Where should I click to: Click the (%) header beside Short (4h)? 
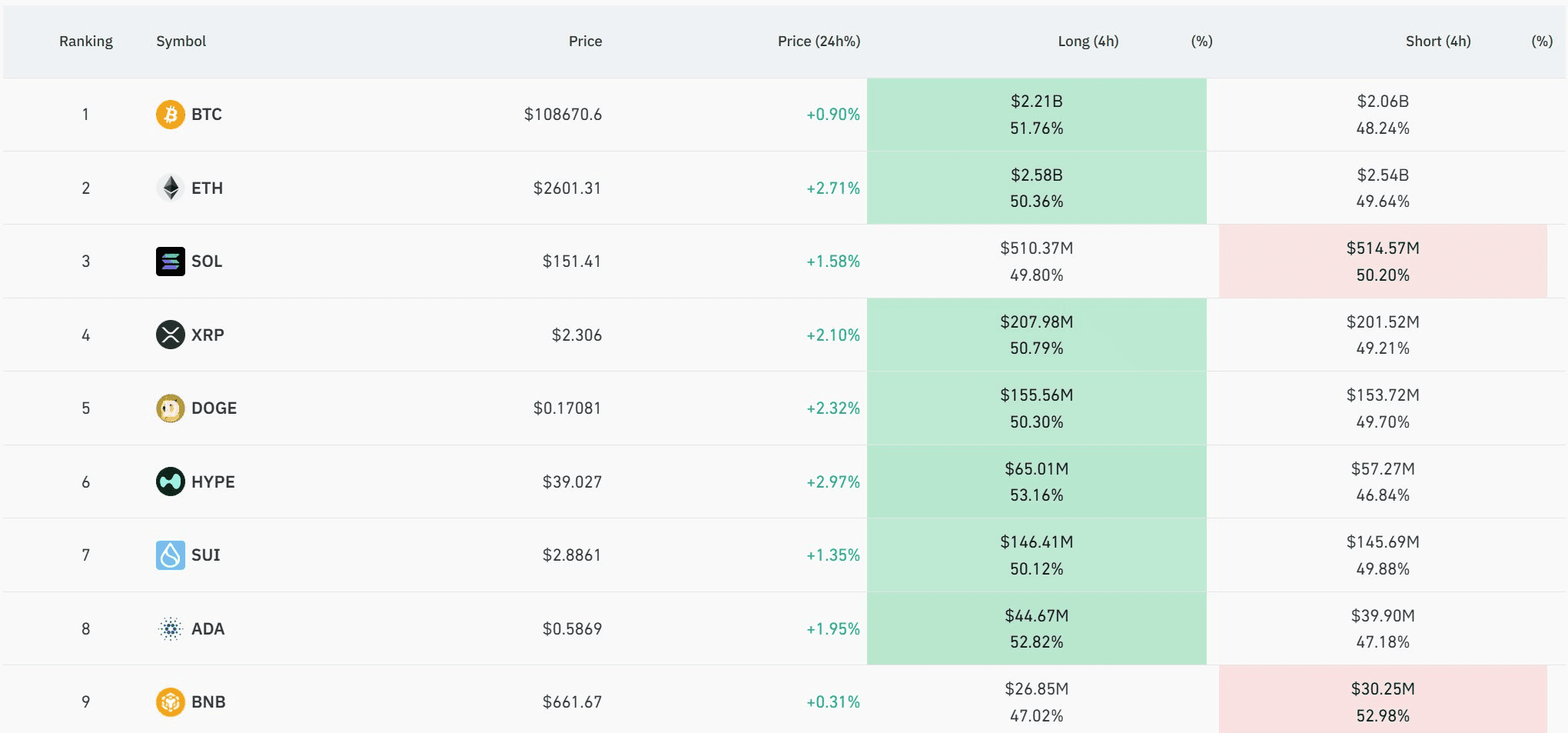[x=1542, y=42]
